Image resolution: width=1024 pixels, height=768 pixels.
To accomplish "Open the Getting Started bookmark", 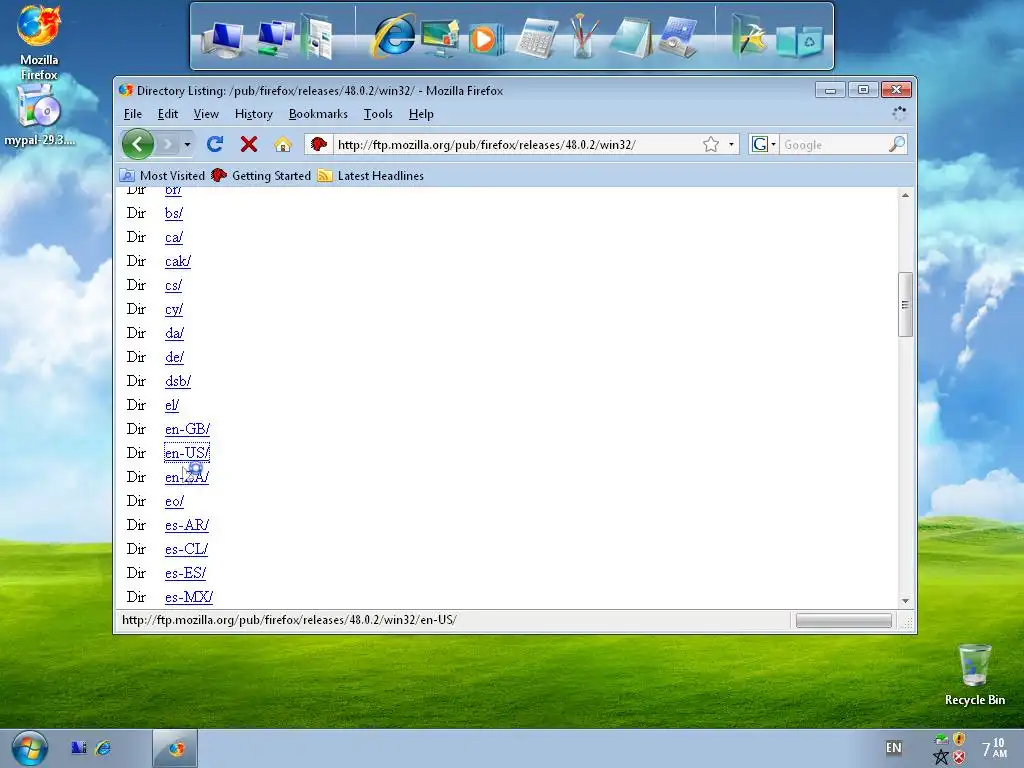I will click(x=261, y=176).
